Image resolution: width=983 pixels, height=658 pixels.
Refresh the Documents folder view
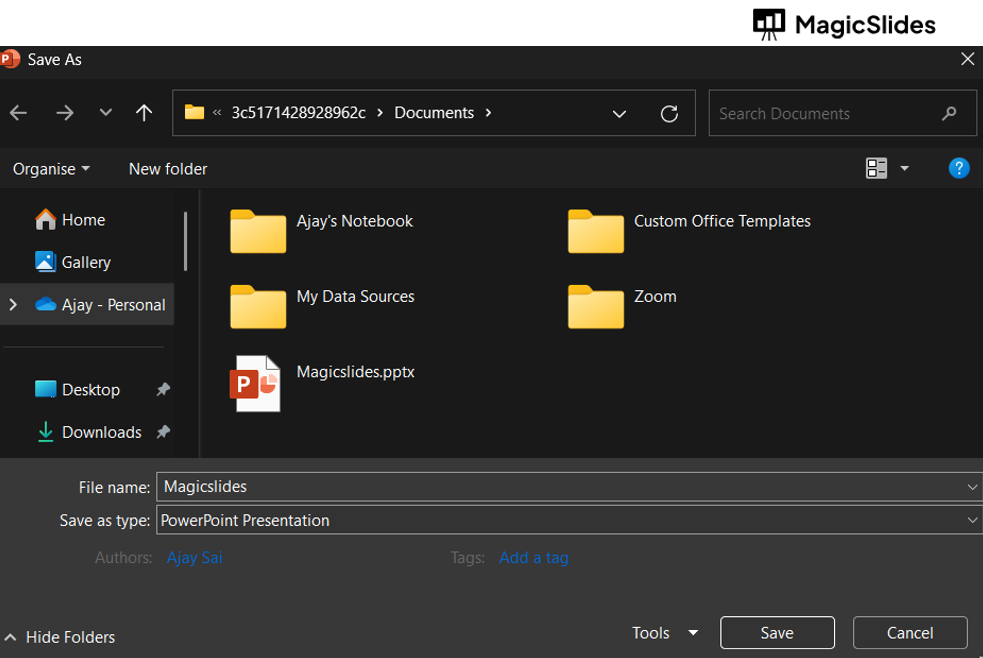point(670,113)
